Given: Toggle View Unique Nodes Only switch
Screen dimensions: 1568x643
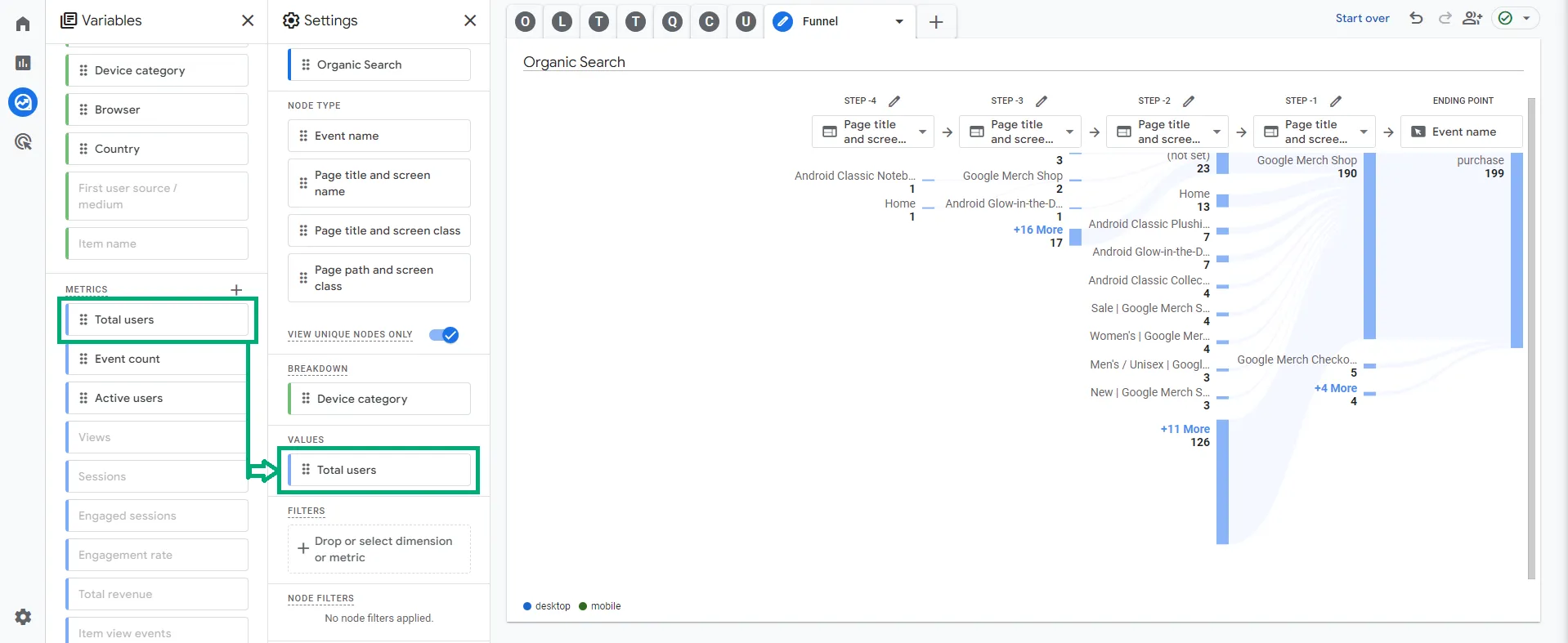Looking at the screenshot, I should (444, 335).
